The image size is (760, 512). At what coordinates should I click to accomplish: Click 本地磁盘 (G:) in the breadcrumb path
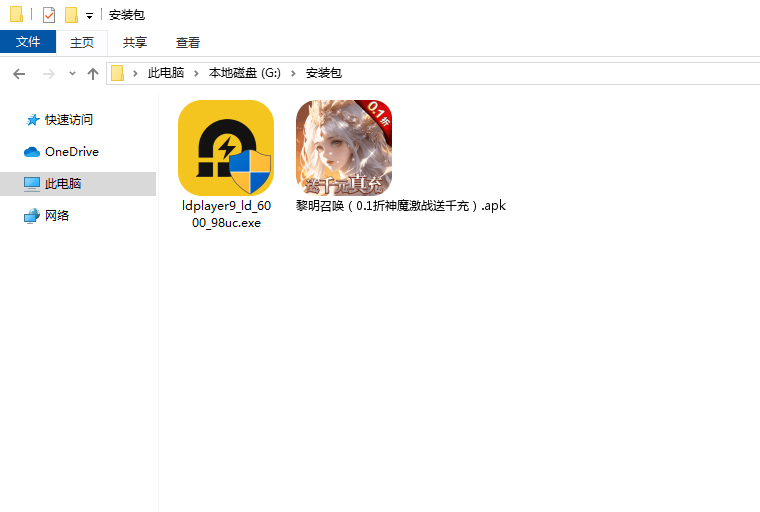[245, 74]
